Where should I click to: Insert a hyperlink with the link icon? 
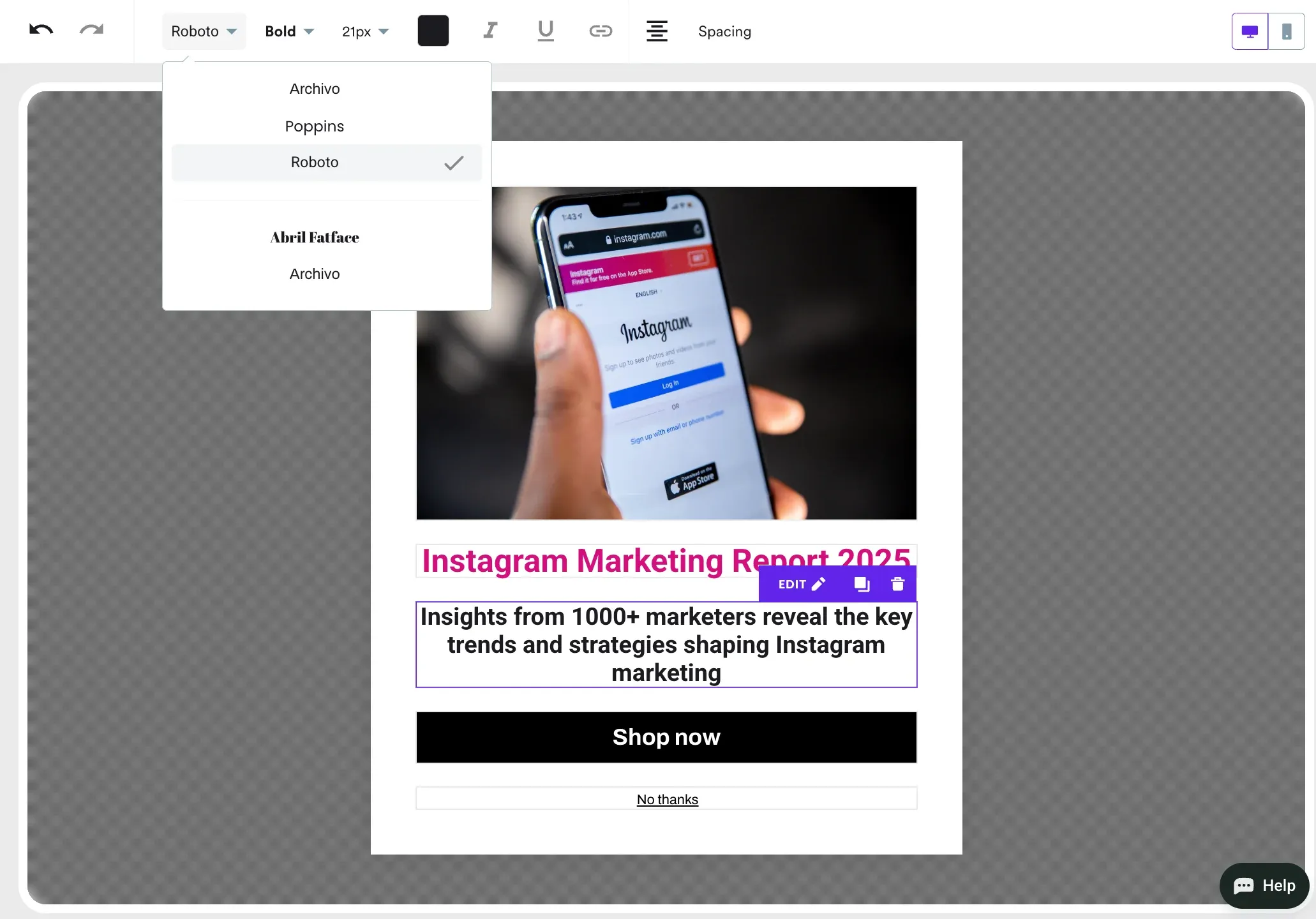click(x=601, y=31)
